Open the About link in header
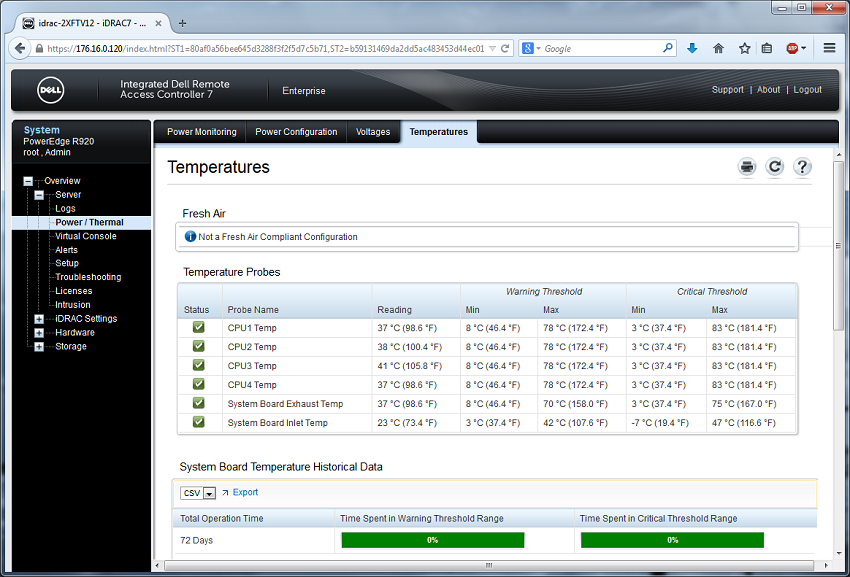Screen dimensions: 850x577 (x=768, y=89)
